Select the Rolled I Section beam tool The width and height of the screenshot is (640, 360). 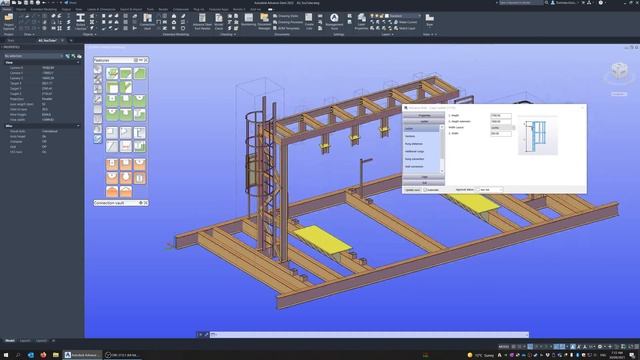(80, 22)
